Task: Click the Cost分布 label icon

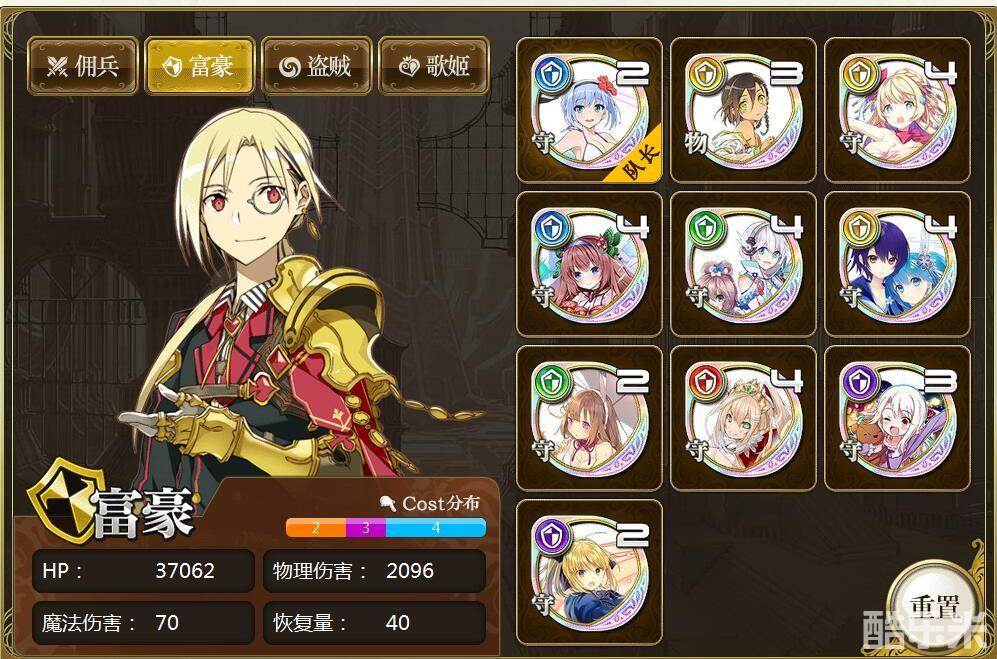Action: tap(387, 503)
